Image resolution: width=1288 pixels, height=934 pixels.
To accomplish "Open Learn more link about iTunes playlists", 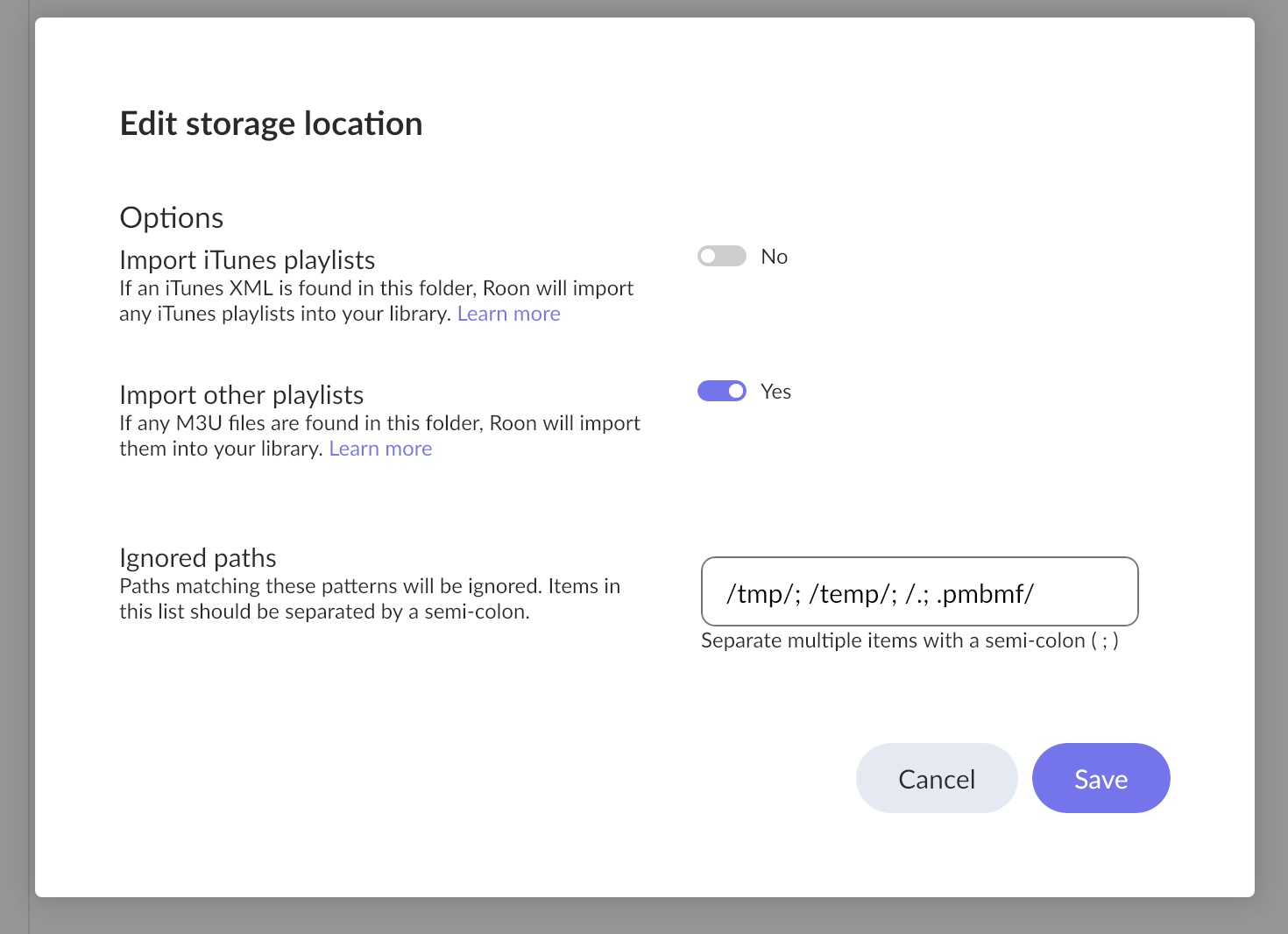I will 508,314.
